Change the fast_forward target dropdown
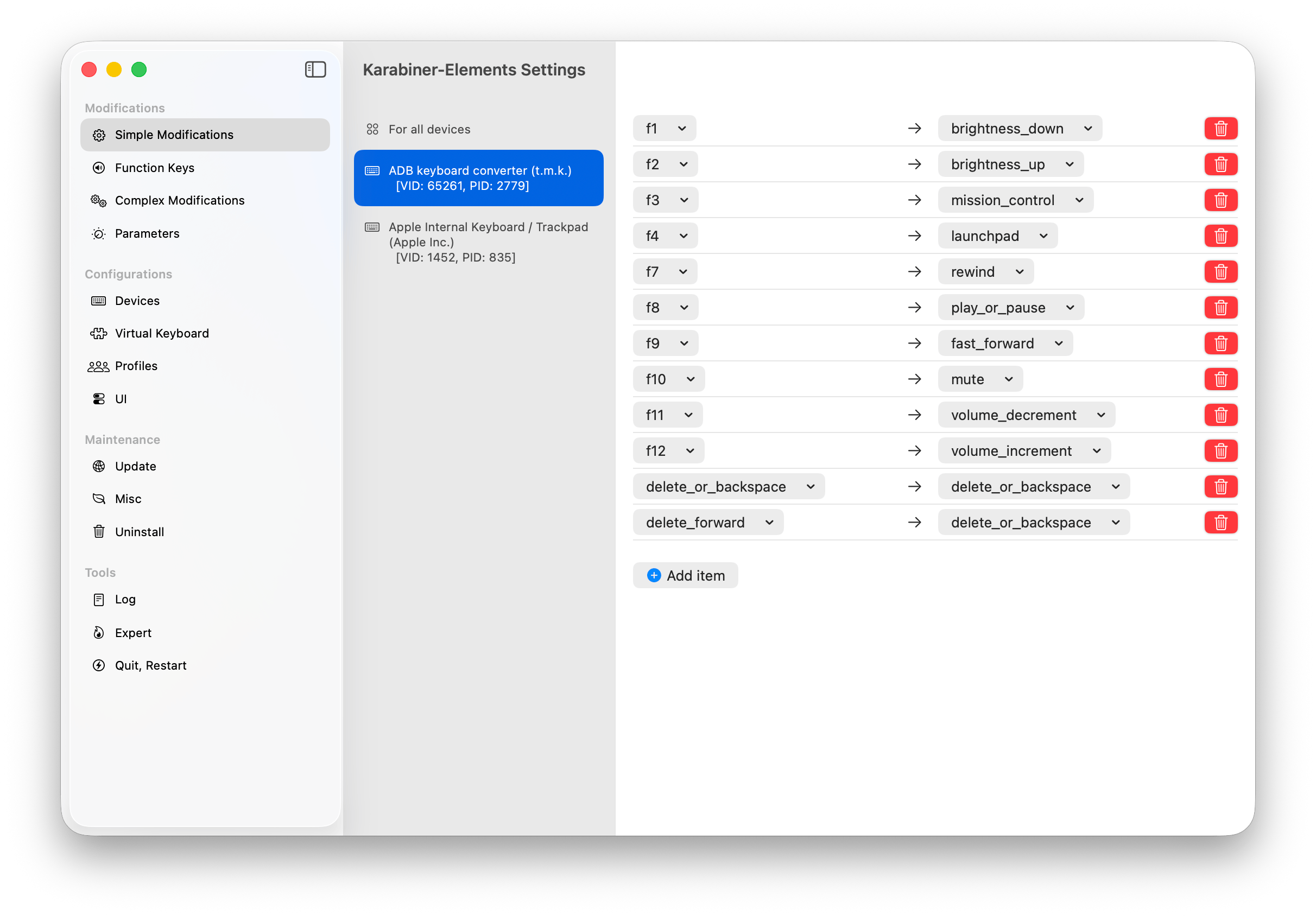 (x=1005, y=343)
